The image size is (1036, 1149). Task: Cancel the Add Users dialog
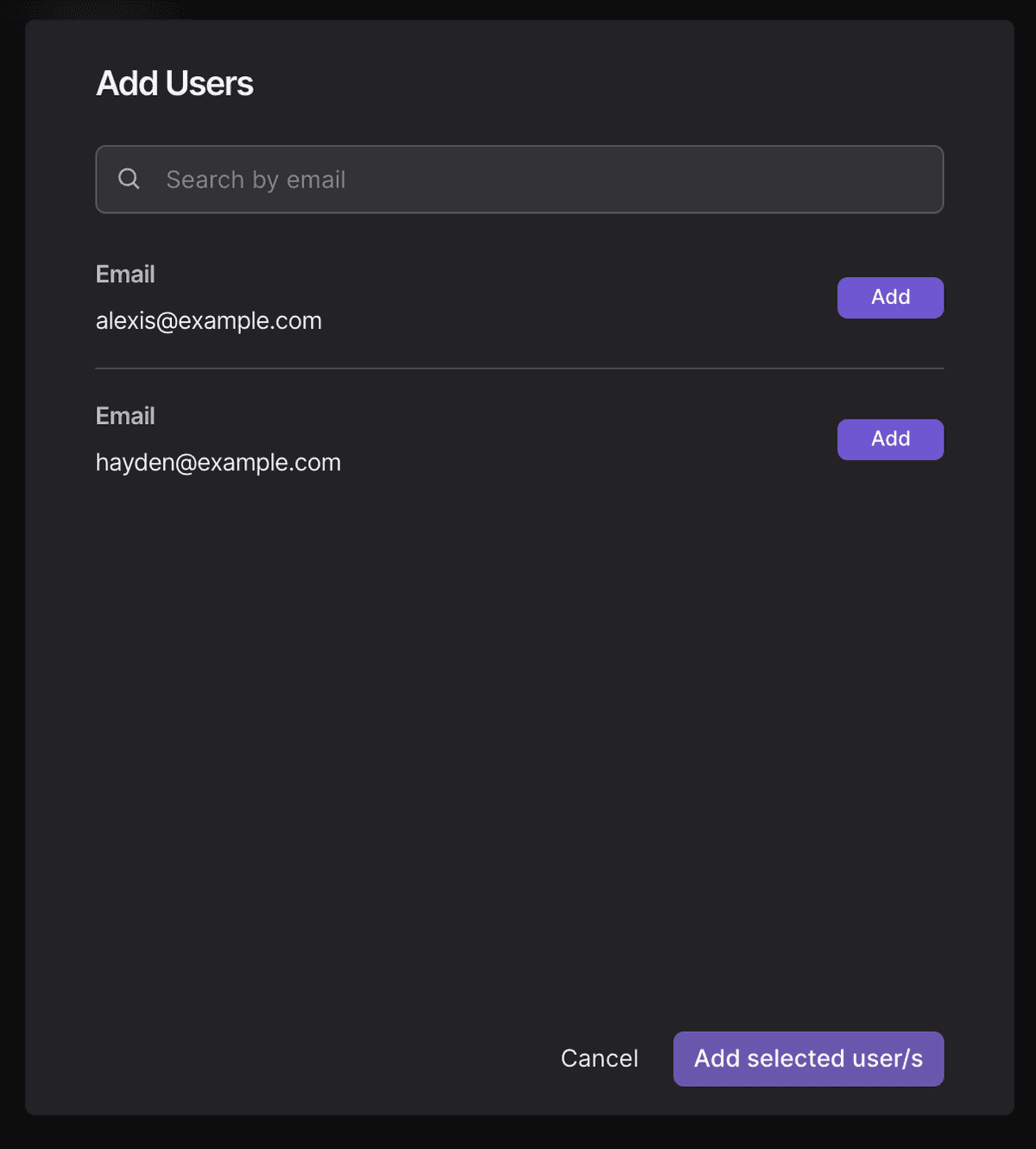tap(599, 1058)
